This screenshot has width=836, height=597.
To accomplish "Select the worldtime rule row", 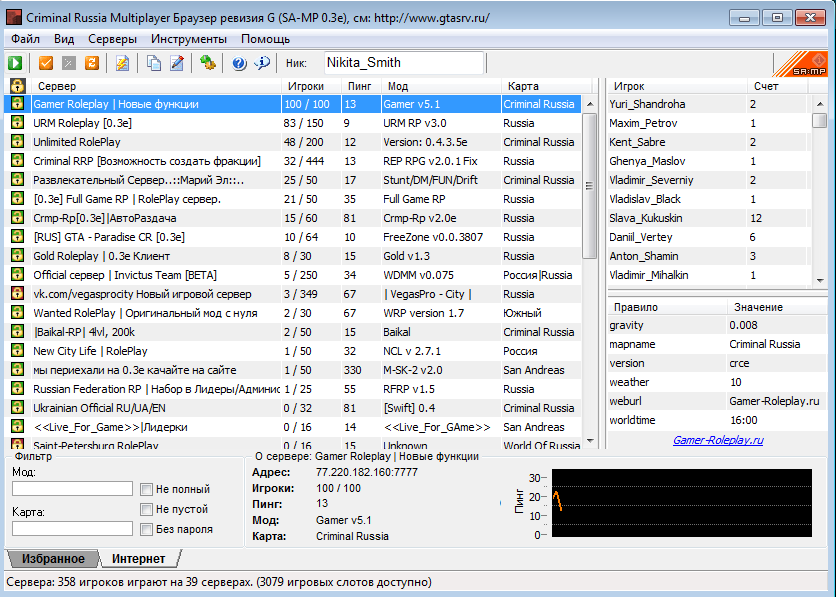I will (x=717, y=420).
